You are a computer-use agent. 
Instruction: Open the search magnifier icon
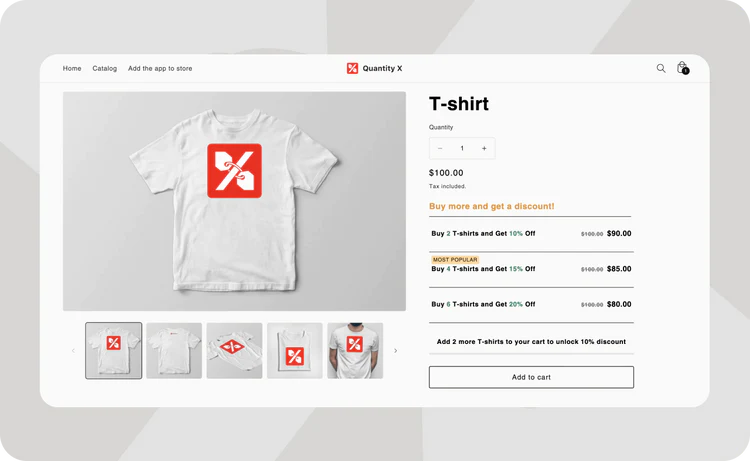pyautogui.click(x=661, y=68)
